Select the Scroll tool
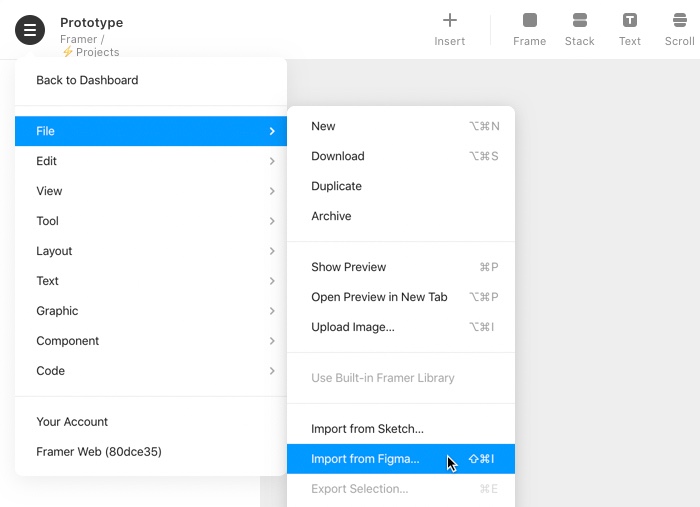The image size is (700, 507). tap(679, 29)
